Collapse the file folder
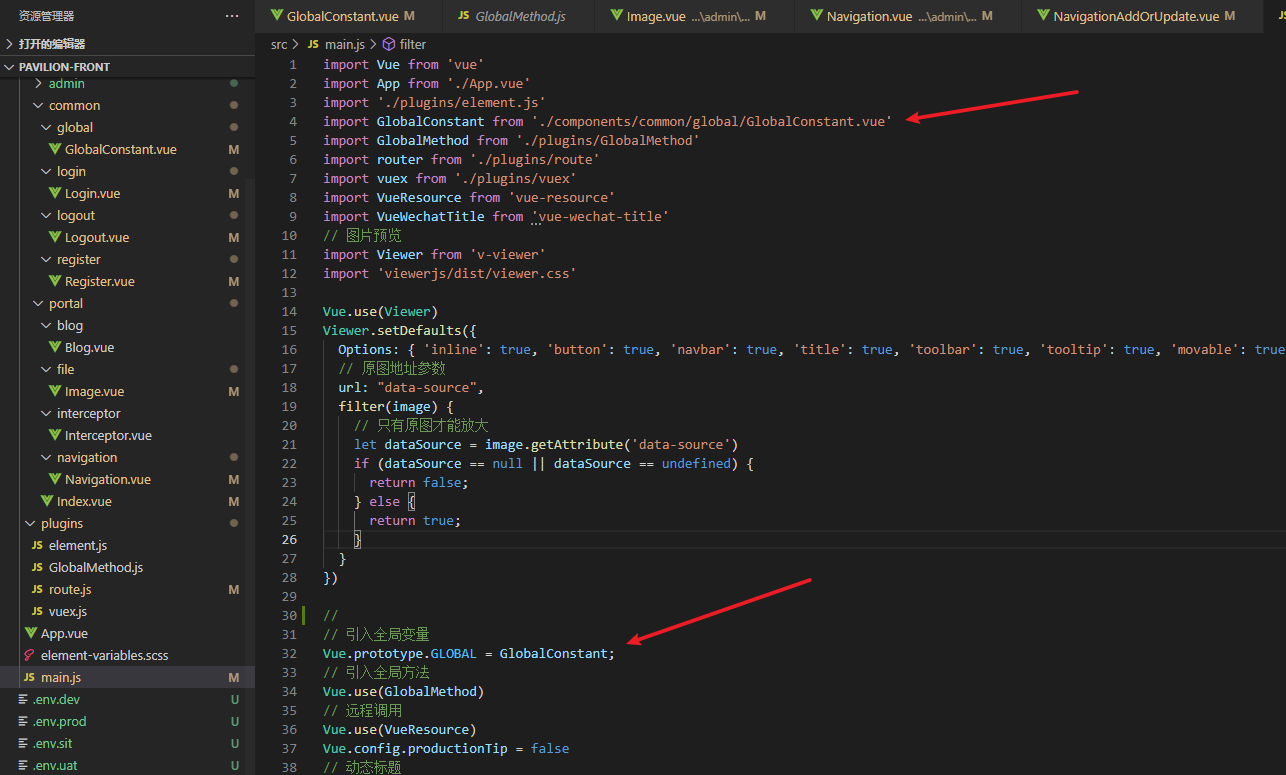This screenshot has height=775, width=1286. point(47,369)
